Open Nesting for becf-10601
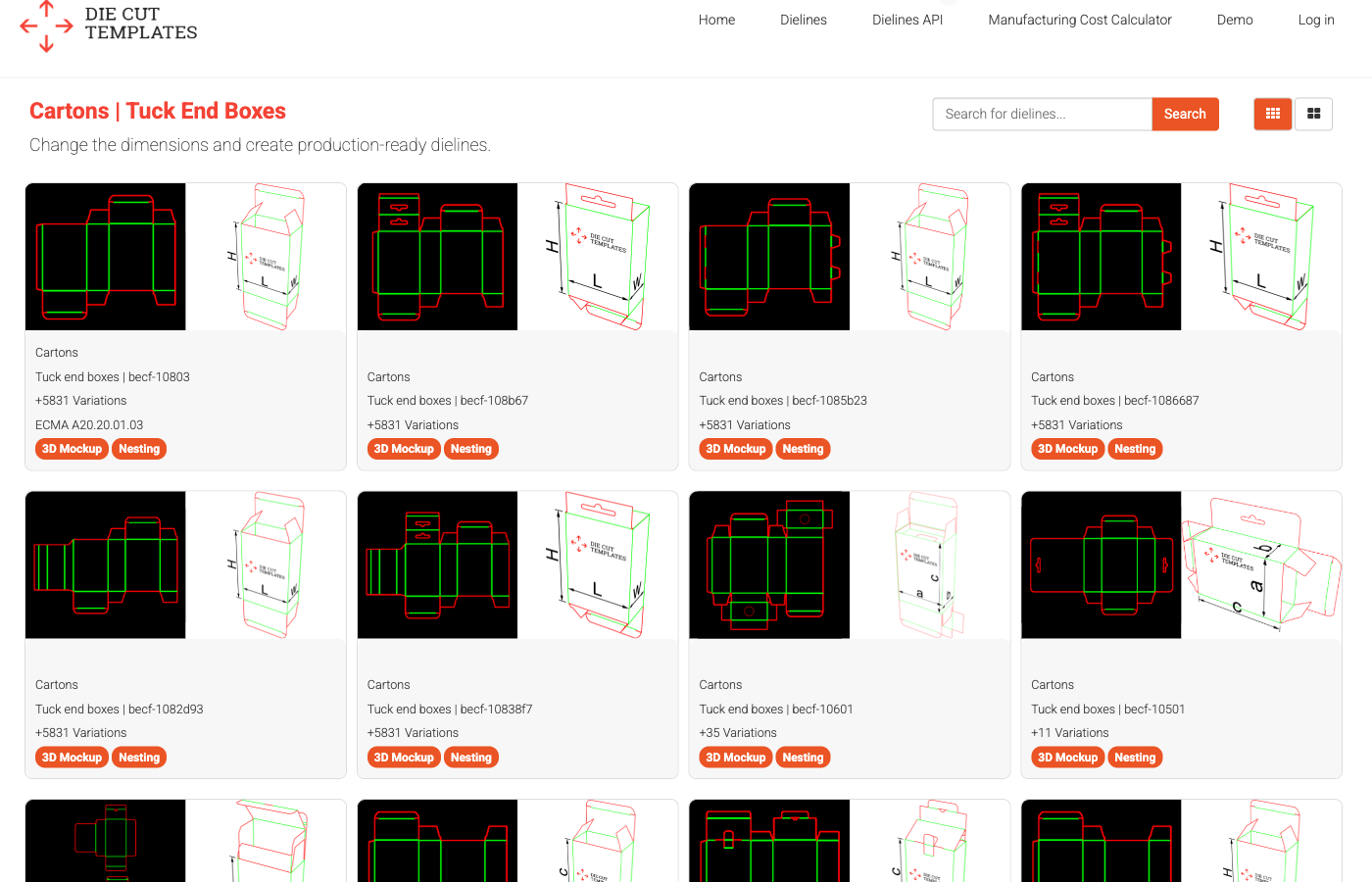 pos(804,758)
